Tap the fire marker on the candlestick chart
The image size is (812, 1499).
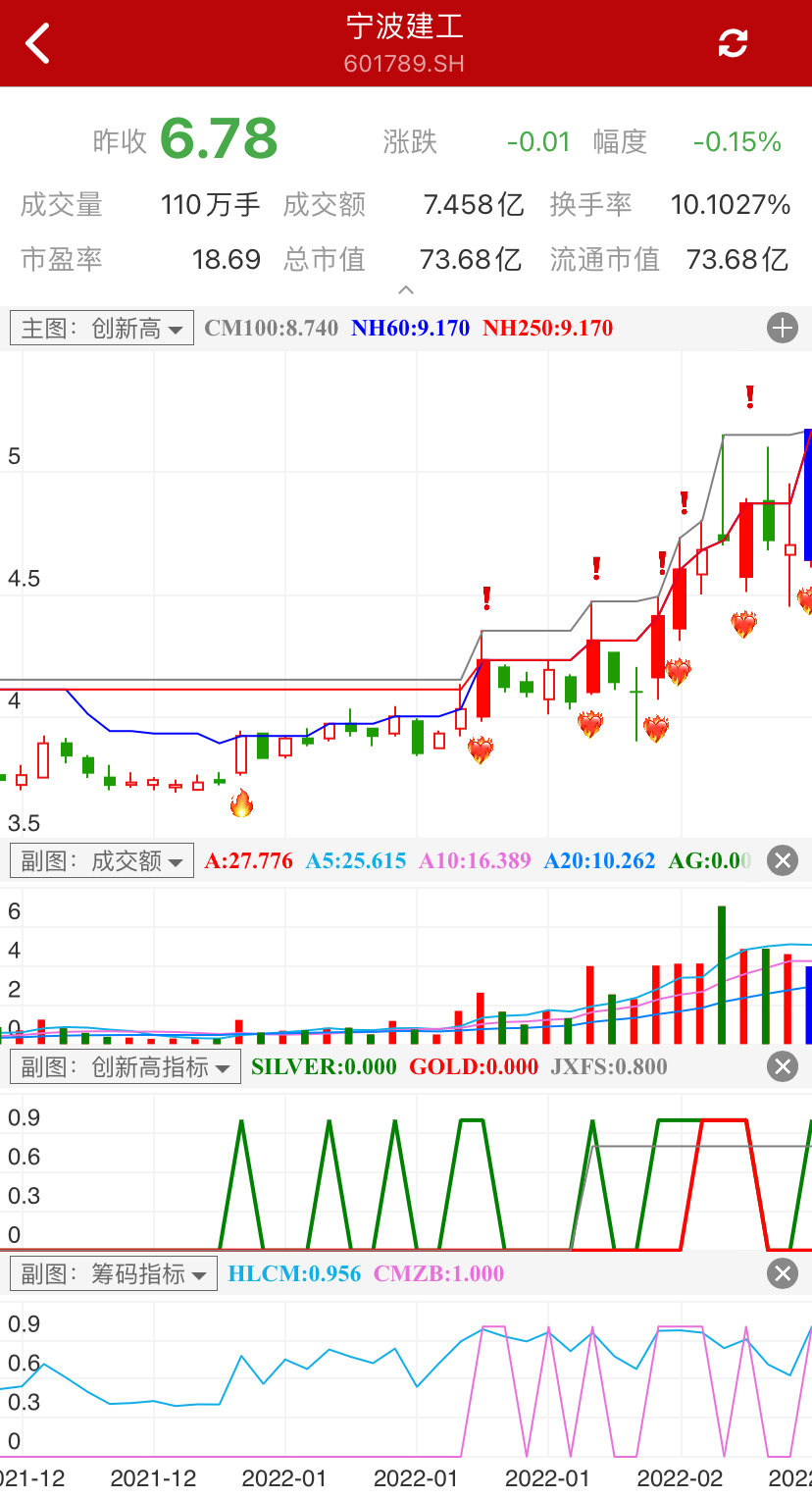(241, 804)
